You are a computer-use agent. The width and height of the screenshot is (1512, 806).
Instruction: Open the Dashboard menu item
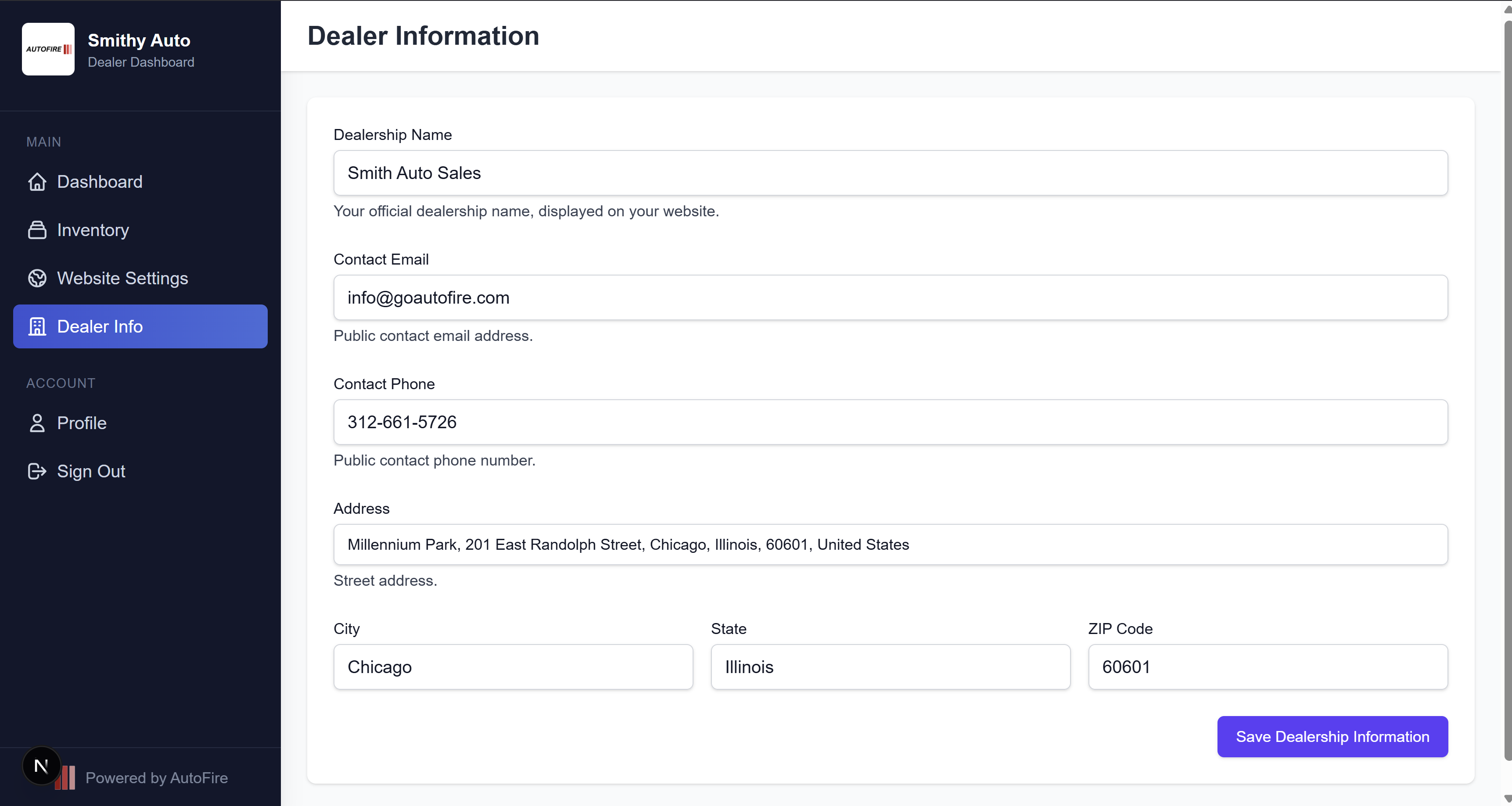coord(100,182)
